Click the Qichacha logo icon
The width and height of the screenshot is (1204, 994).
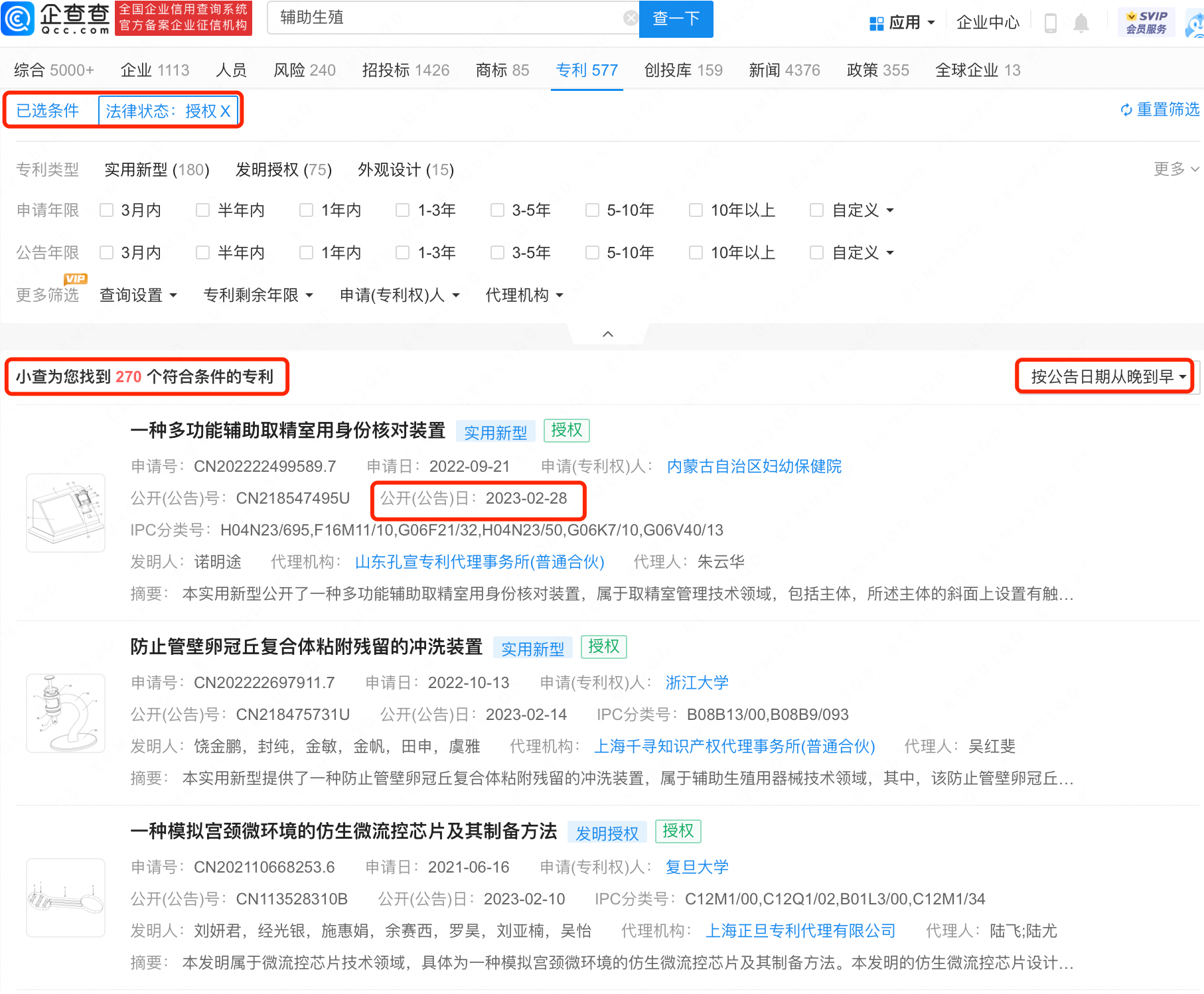coord(18,19)
